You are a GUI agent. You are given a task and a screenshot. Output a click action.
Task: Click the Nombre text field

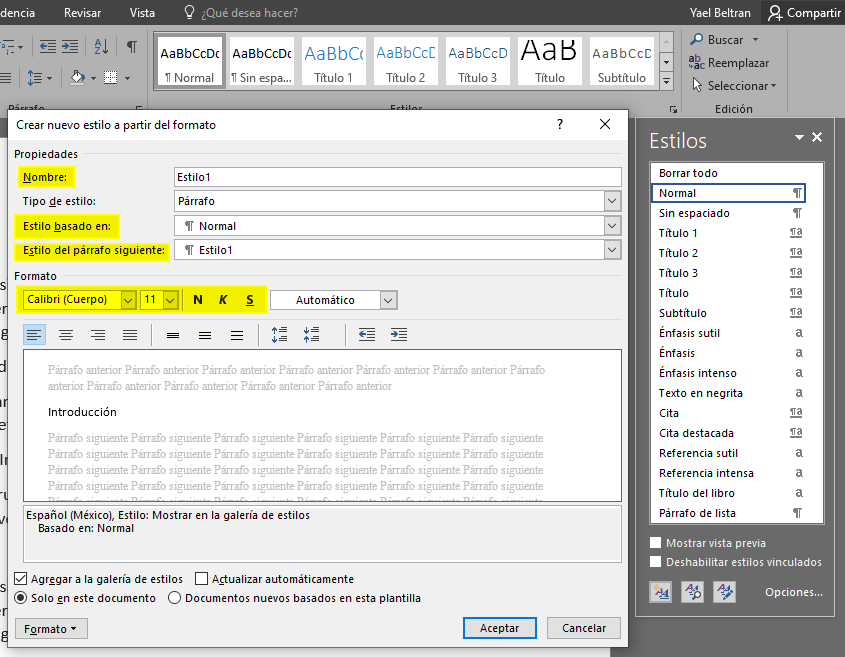397,177
